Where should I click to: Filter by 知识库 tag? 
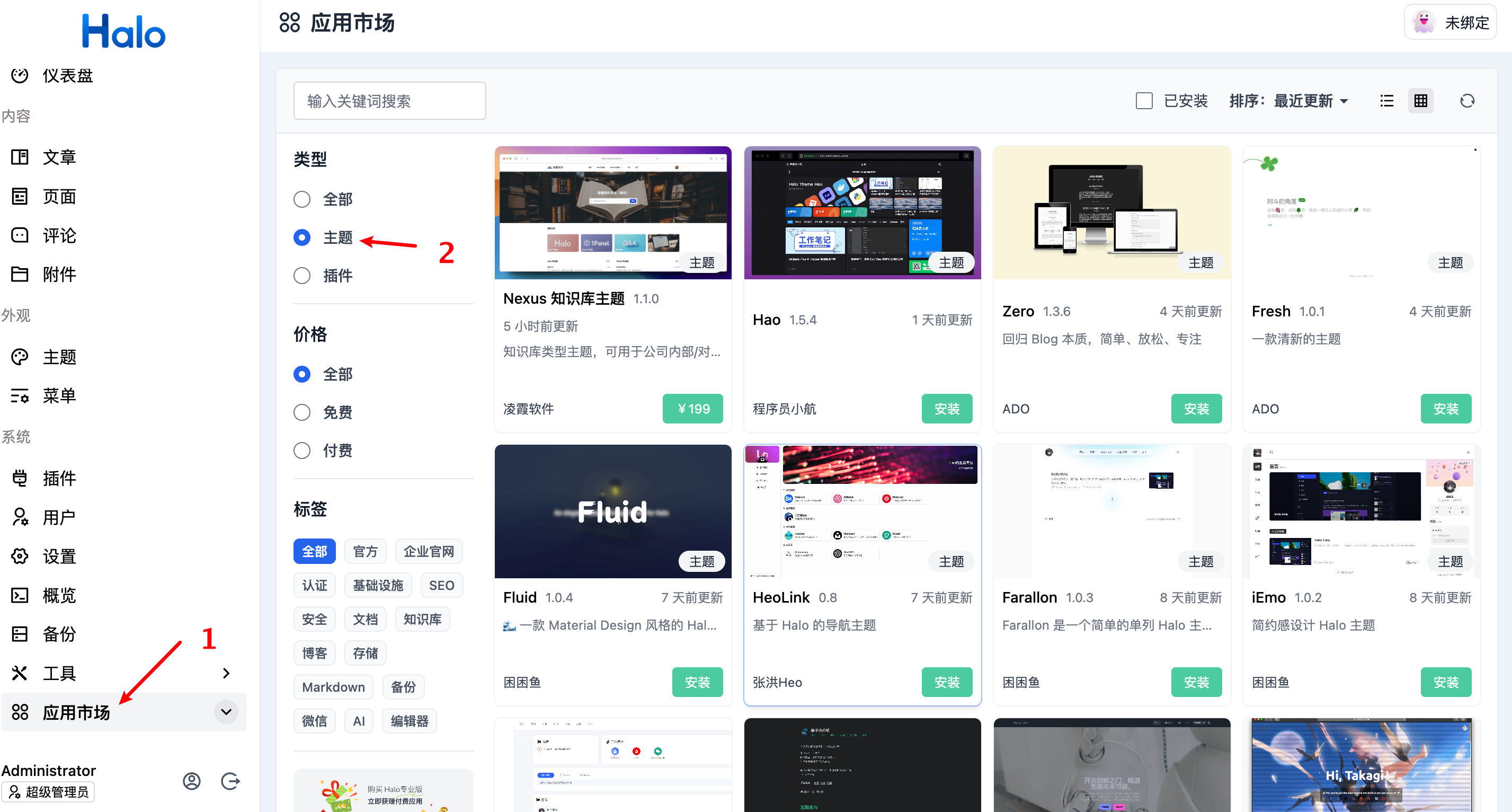(x=423, y=620)
